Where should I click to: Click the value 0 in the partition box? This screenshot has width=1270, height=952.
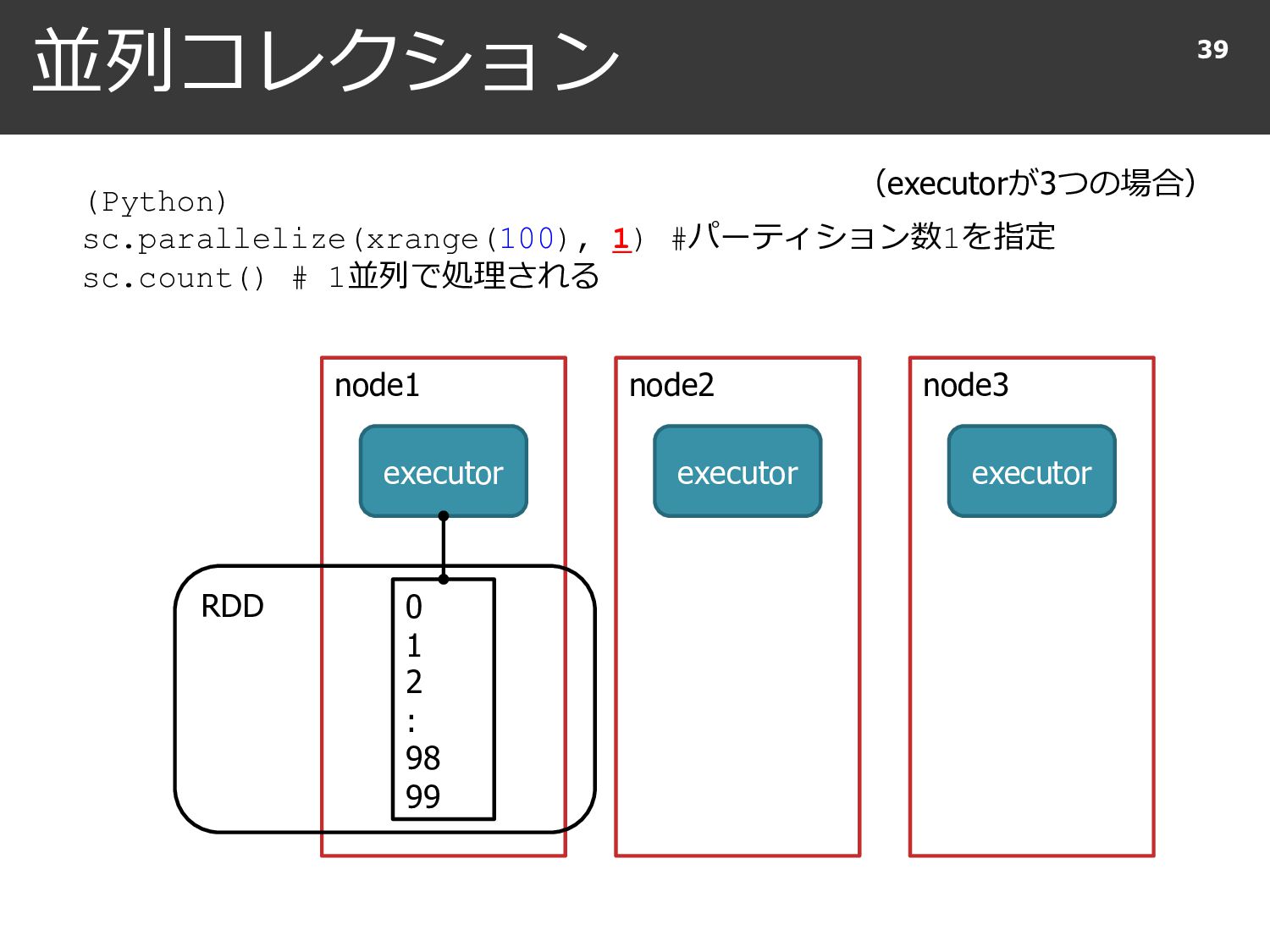[413, 607]
